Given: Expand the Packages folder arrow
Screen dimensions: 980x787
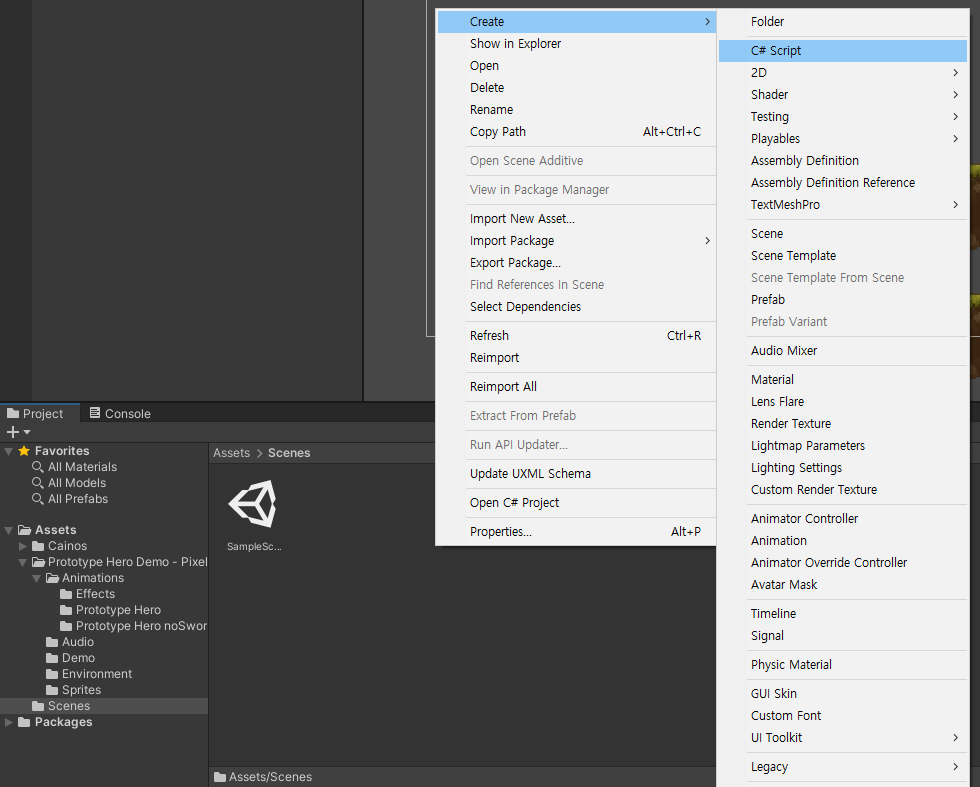Looking at the screenshot, I should (x=8, y=722).
